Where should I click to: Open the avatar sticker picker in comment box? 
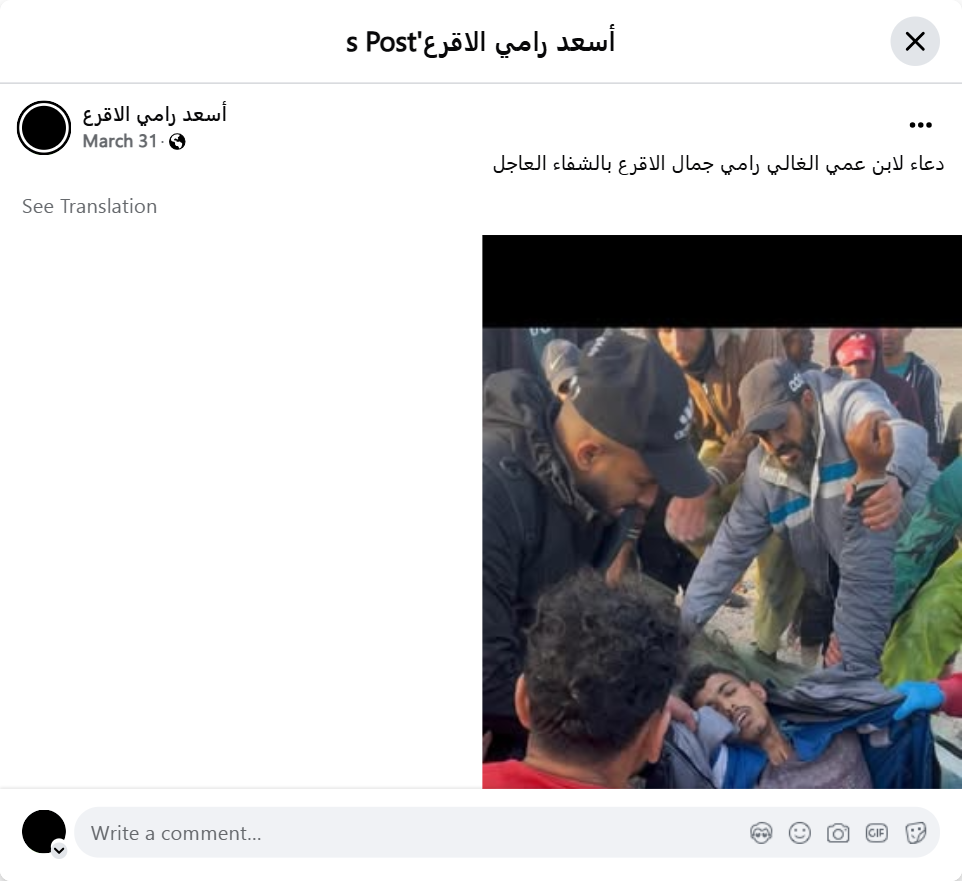click(761, 833)
